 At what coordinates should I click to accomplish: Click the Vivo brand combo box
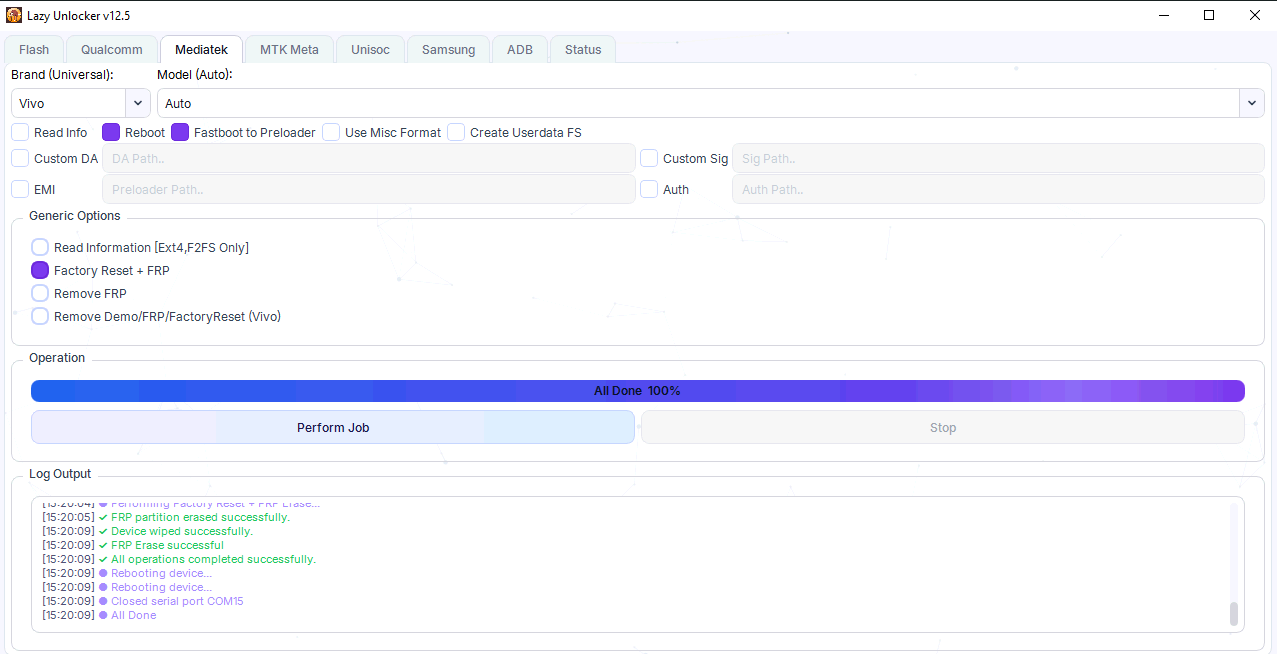tap(81, 103)
